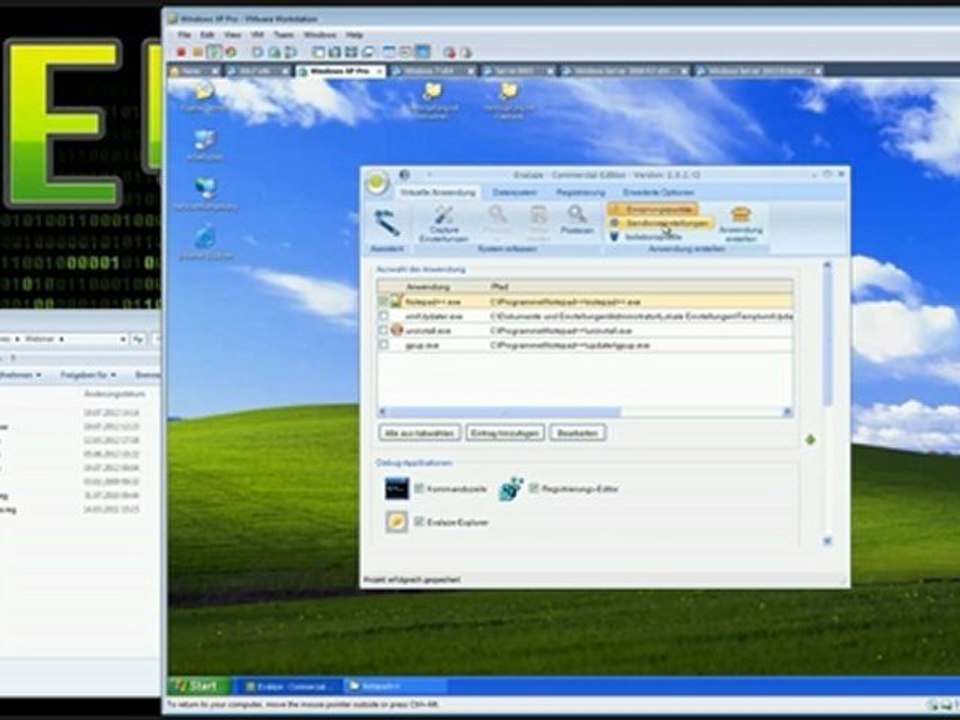Click down arrow of Evalaze vertical scrollbar
Screen dimensions: 960x720
coord(827,541)
